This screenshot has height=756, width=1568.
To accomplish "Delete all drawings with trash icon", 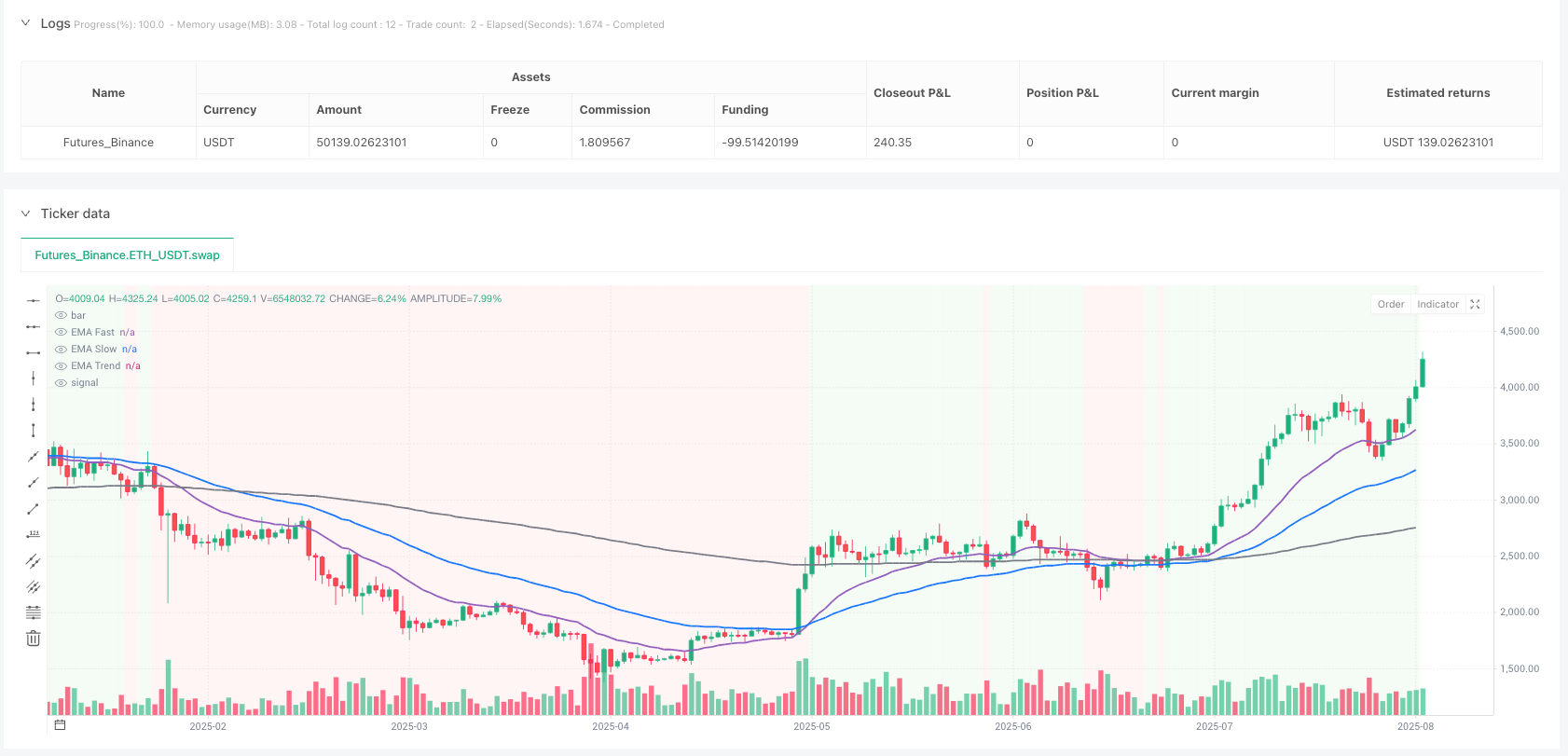I will [33, 639].
